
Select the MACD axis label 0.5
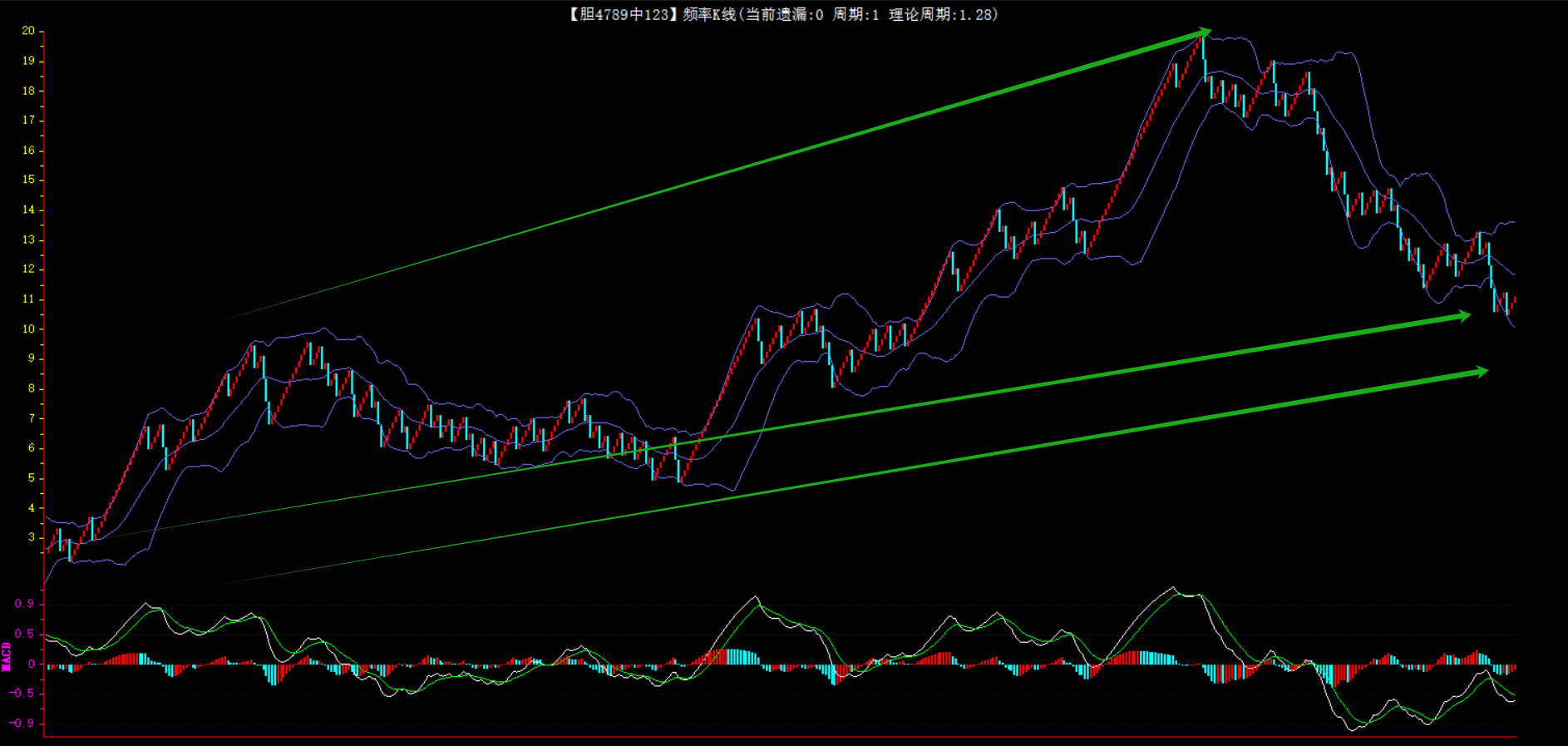coord(25,634)
